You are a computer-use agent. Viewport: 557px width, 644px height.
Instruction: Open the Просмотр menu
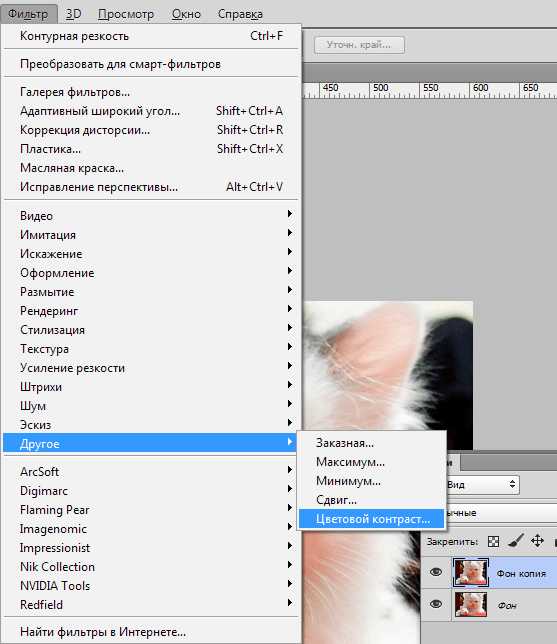tap(126, 14)
